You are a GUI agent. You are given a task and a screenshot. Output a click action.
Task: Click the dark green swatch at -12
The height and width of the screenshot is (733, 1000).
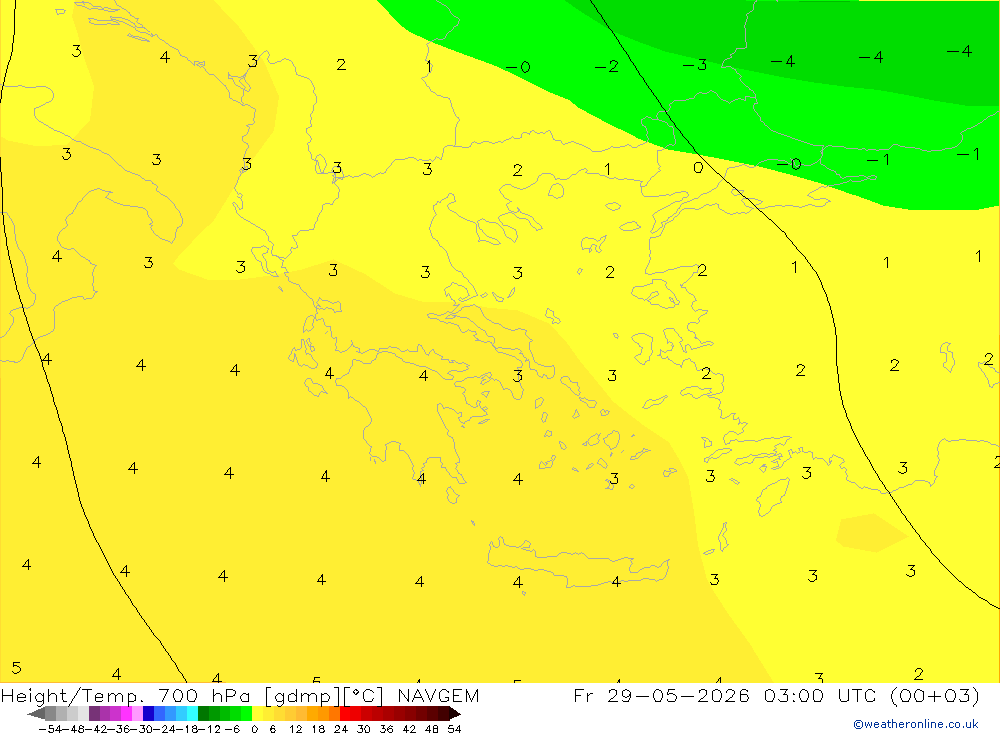[x=203, y=714]
